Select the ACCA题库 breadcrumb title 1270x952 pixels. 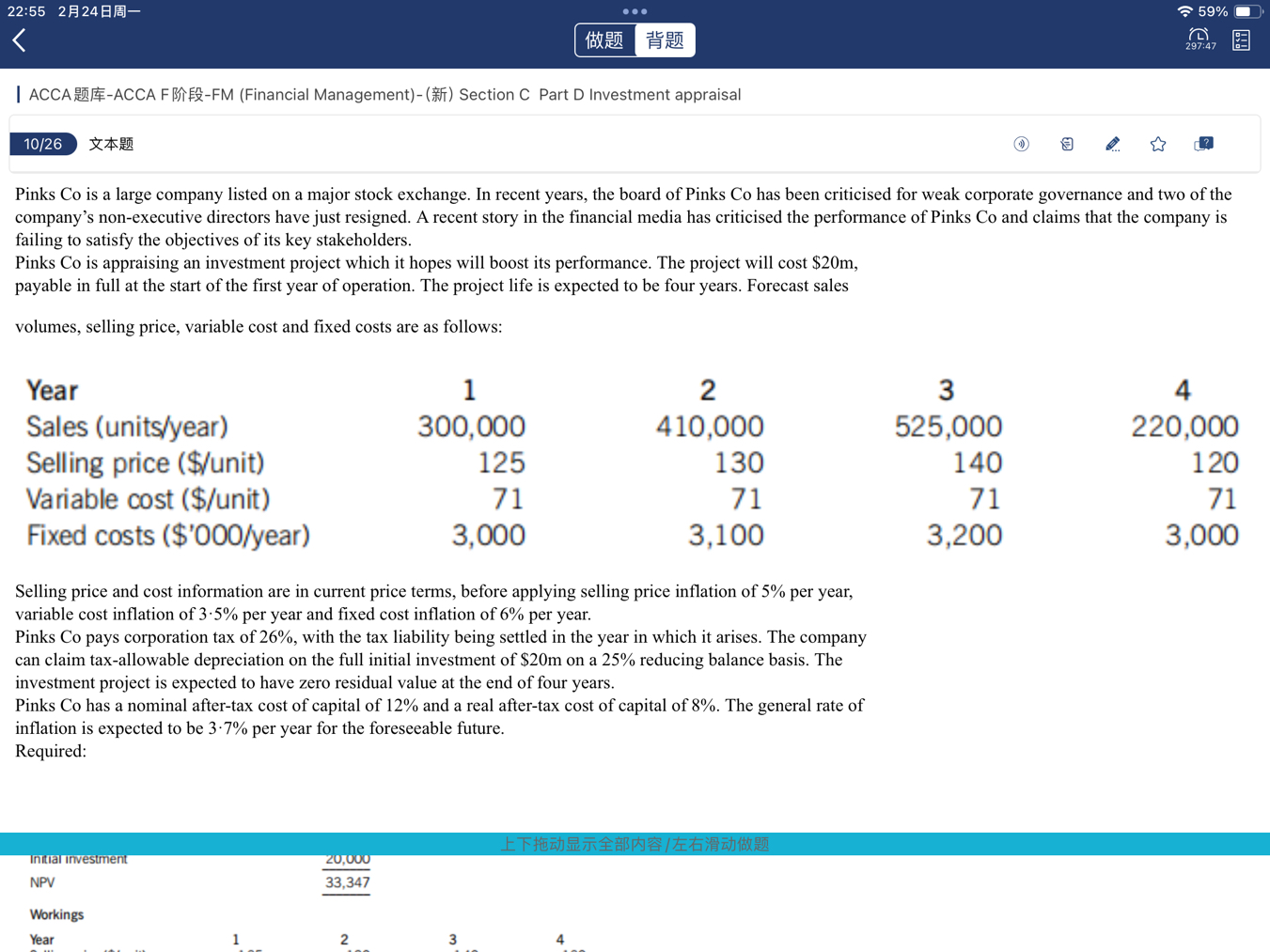[x=384, y=95]
